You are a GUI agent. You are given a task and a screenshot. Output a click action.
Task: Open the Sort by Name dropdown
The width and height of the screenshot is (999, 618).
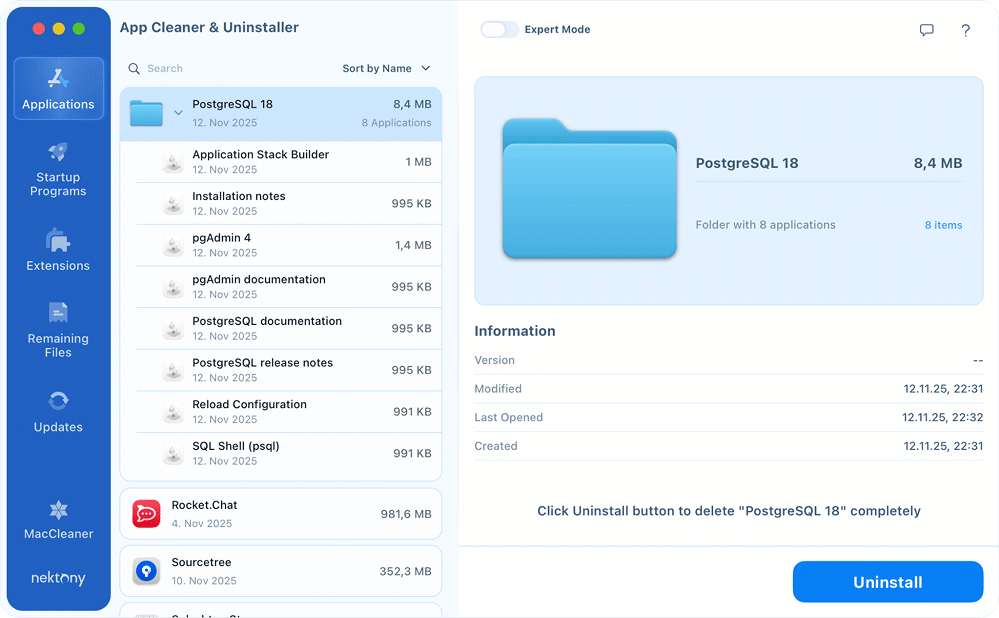(x=386, y=68)
